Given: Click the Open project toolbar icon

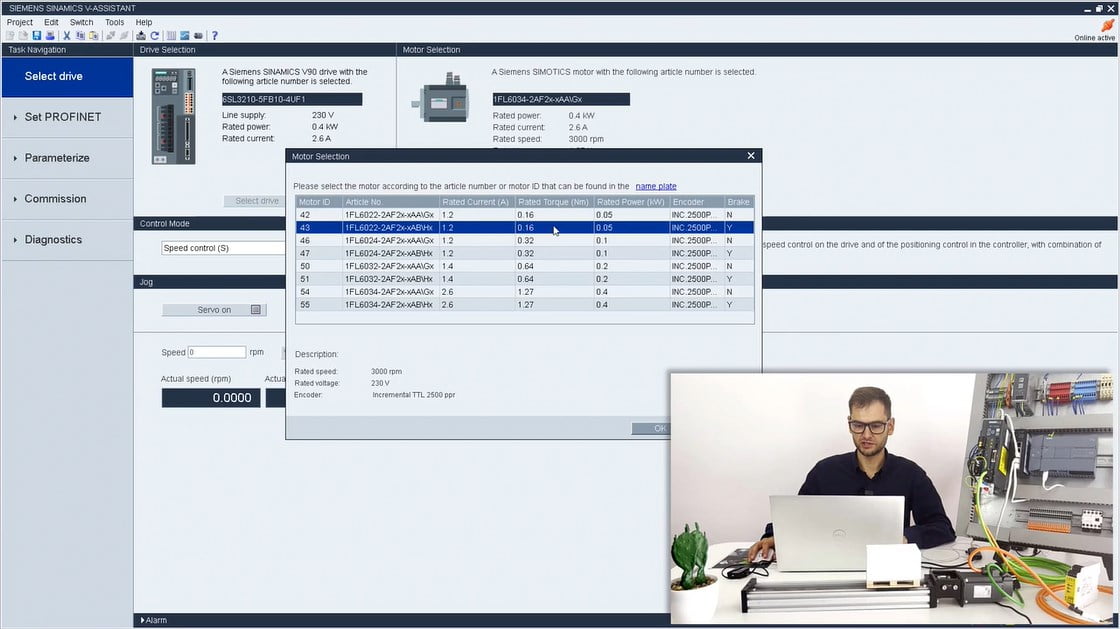Looking at the screenshot, I should click(24, 36).
